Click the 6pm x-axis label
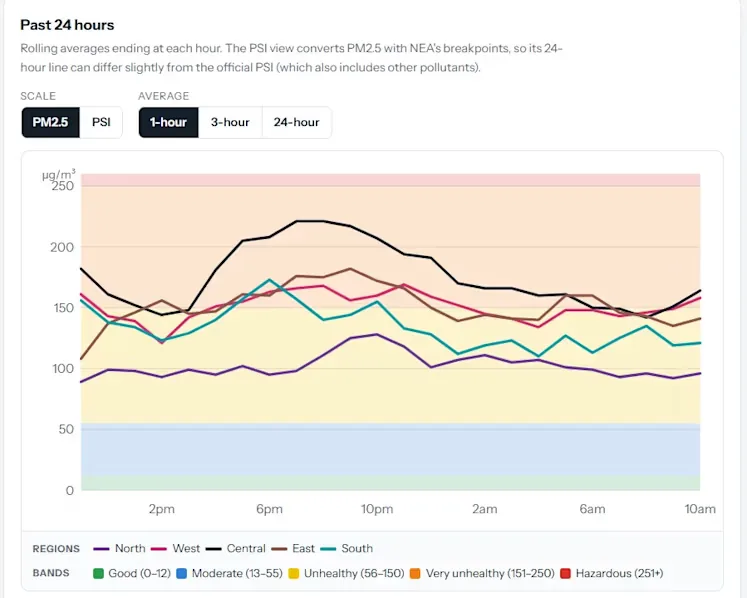Image resolution: width=747 pixels, height=598 pixels. click(x=269, y=509)
